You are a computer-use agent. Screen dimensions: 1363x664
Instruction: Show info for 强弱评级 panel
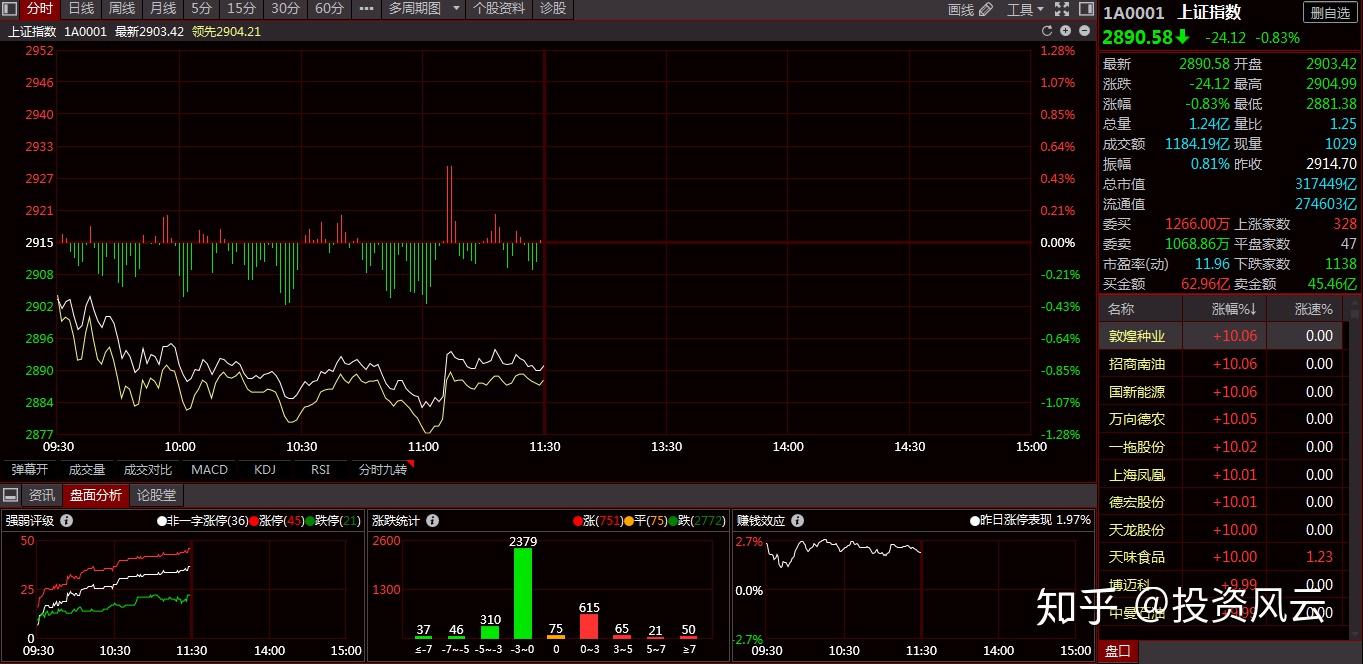67,520
